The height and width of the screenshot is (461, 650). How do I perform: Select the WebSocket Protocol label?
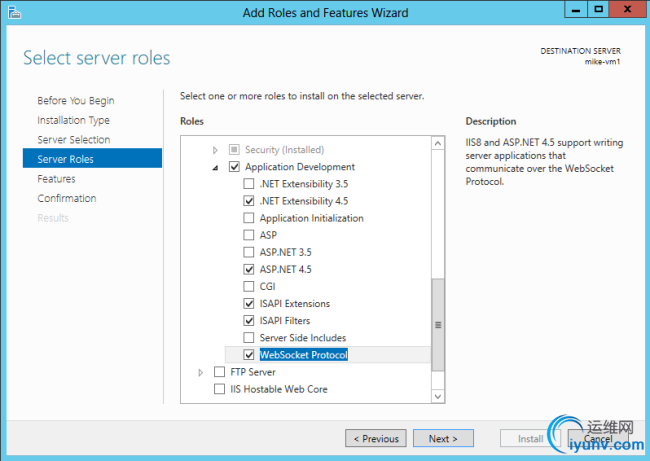pyautogui.click(x=304, y=355)
